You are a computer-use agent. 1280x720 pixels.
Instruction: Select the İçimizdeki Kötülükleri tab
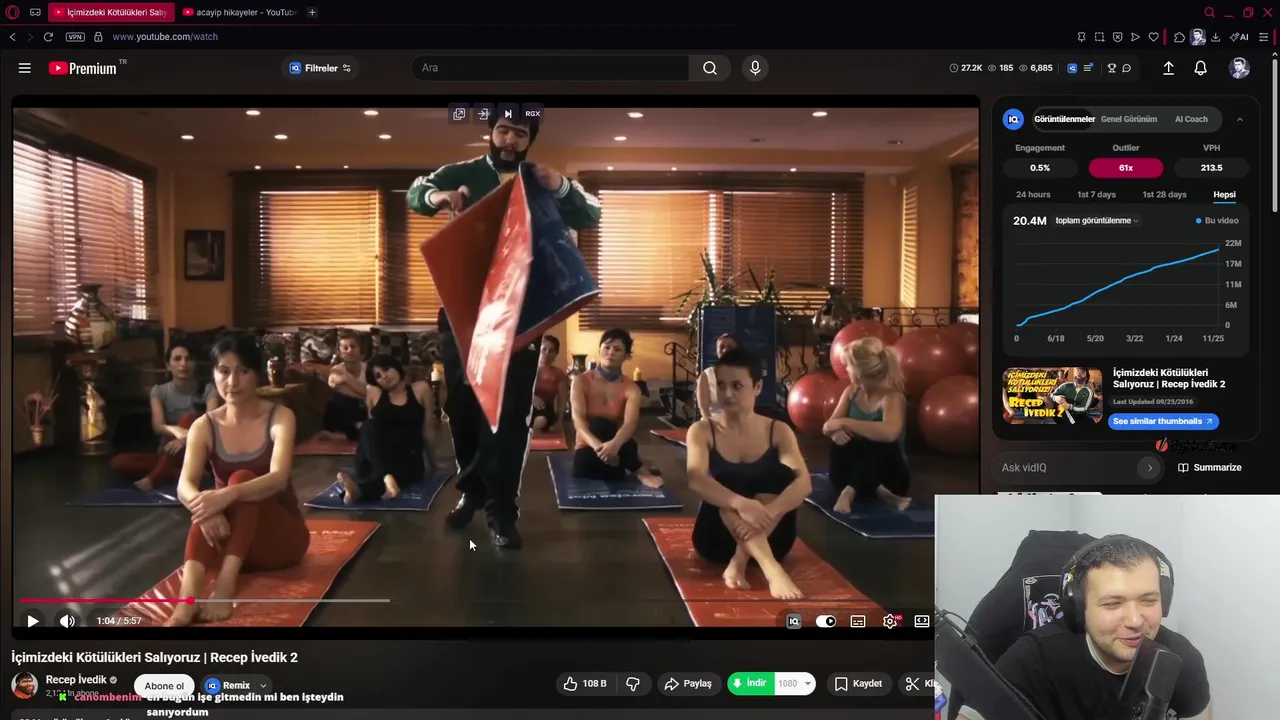pyautogui.click(x=110, y=12)
